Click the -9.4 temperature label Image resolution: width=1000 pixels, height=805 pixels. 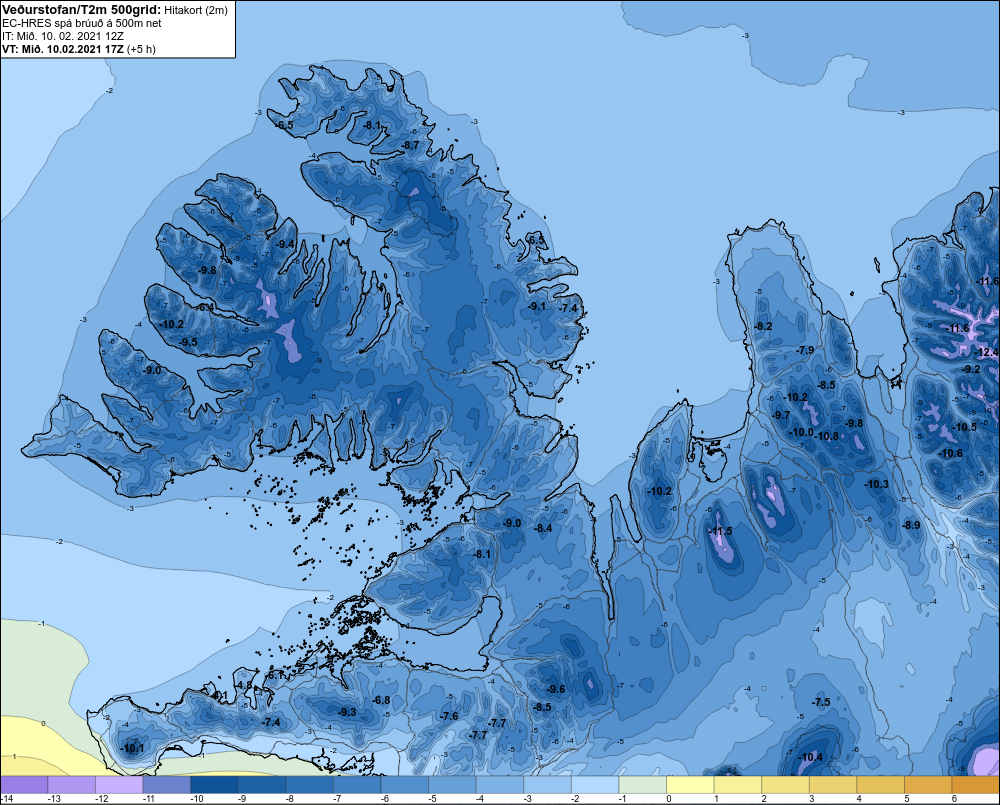pos(285,244)
